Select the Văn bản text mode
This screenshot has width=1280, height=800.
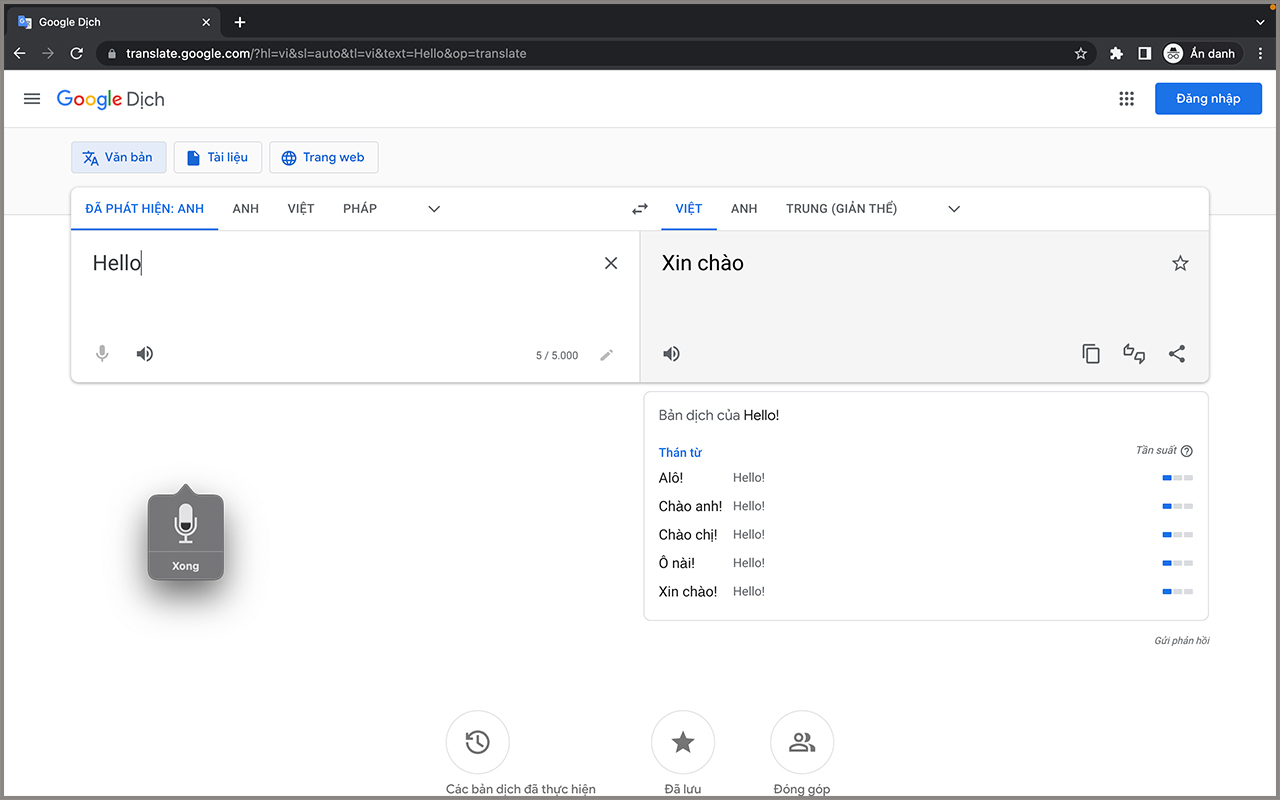[x=119, y=157]
